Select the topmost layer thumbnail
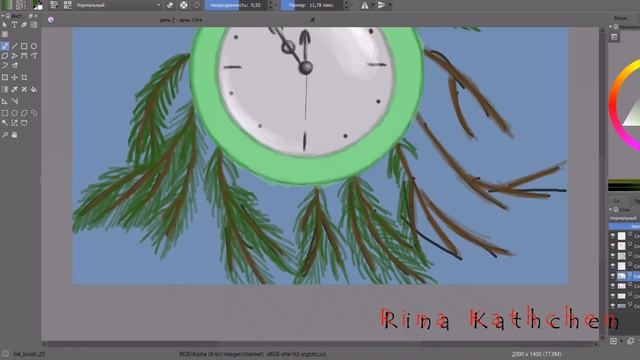 click(622, 236)
